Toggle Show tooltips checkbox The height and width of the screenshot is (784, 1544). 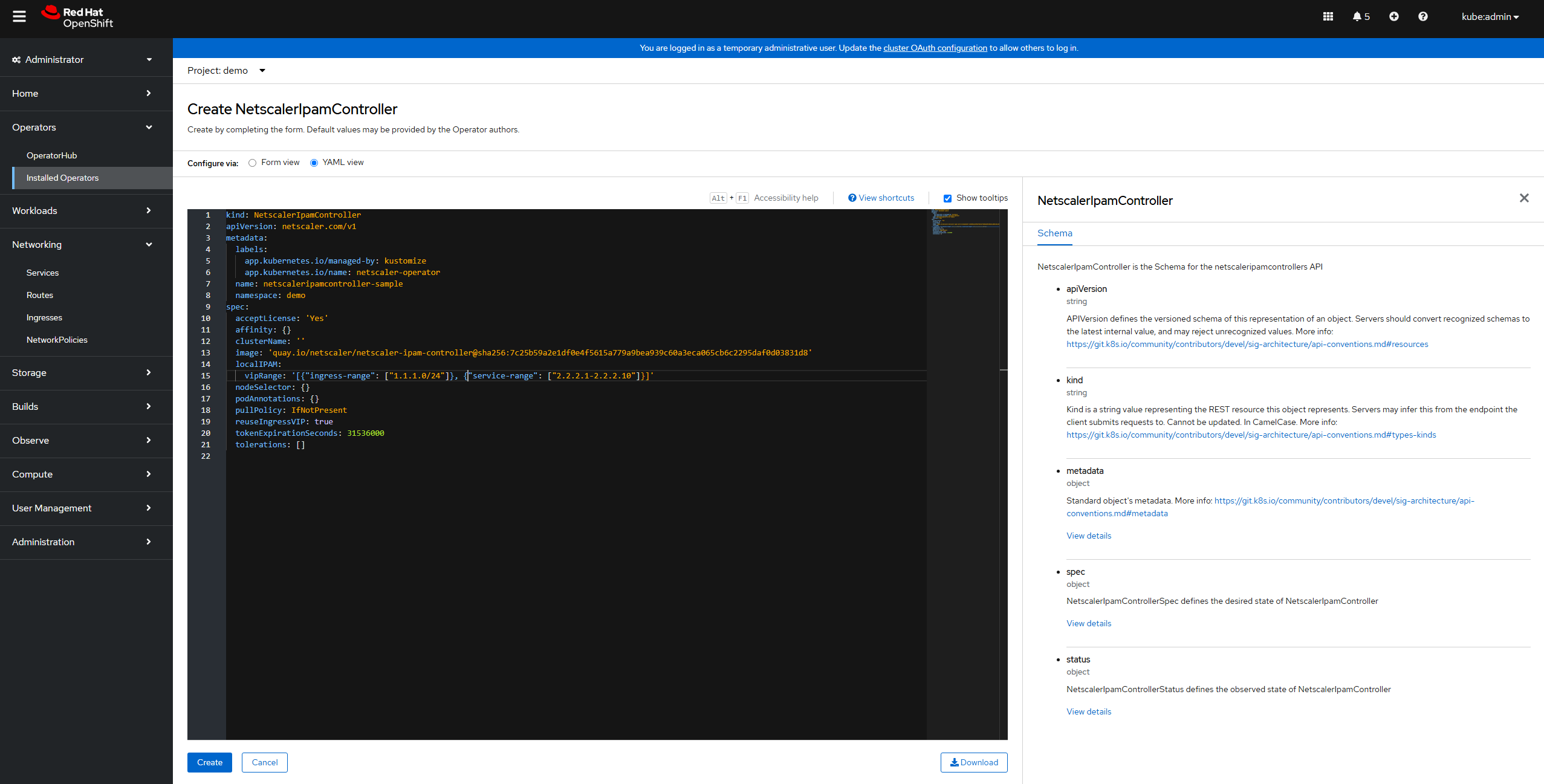click(x=947, y=198)
